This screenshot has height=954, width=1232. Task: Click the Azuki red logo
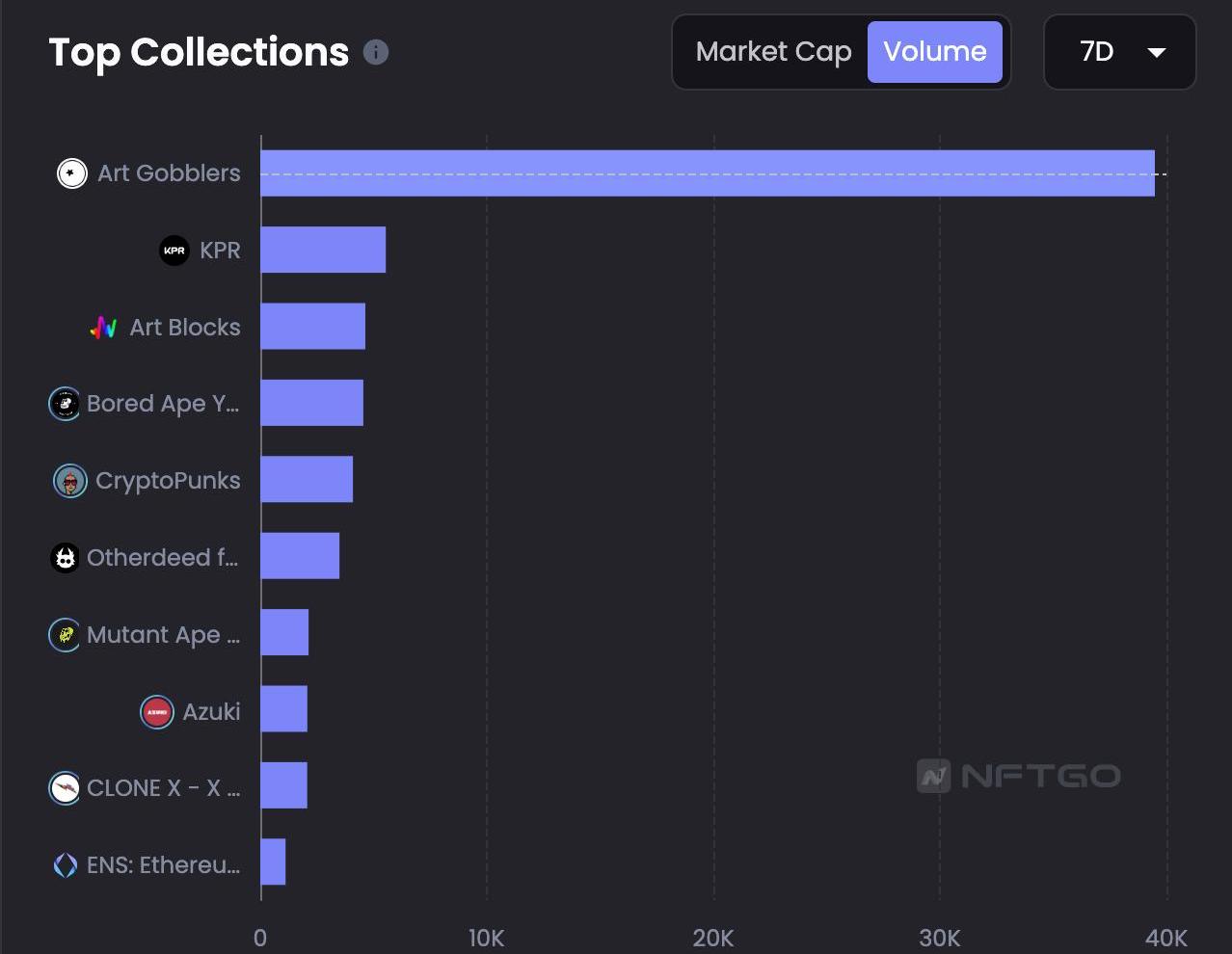157,712
